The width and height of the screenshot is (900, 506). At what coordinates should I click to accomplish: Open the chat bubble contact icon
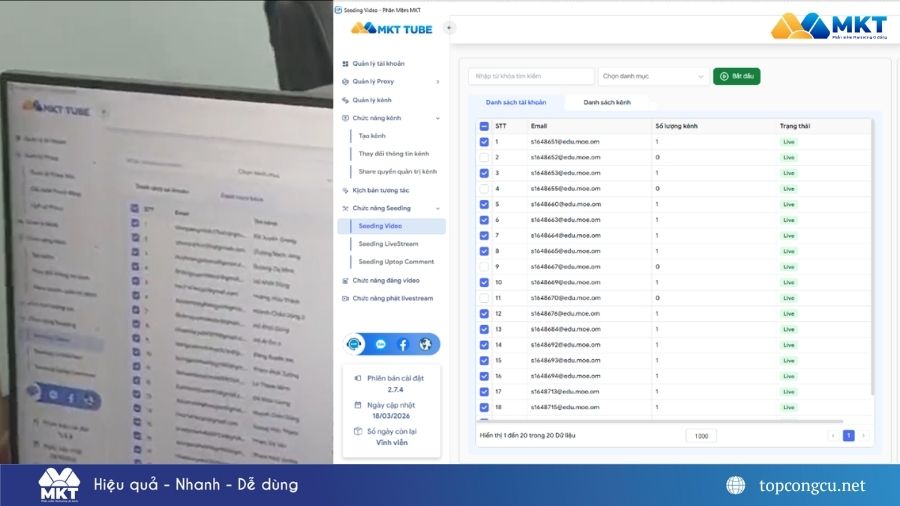tap(380, 344)
